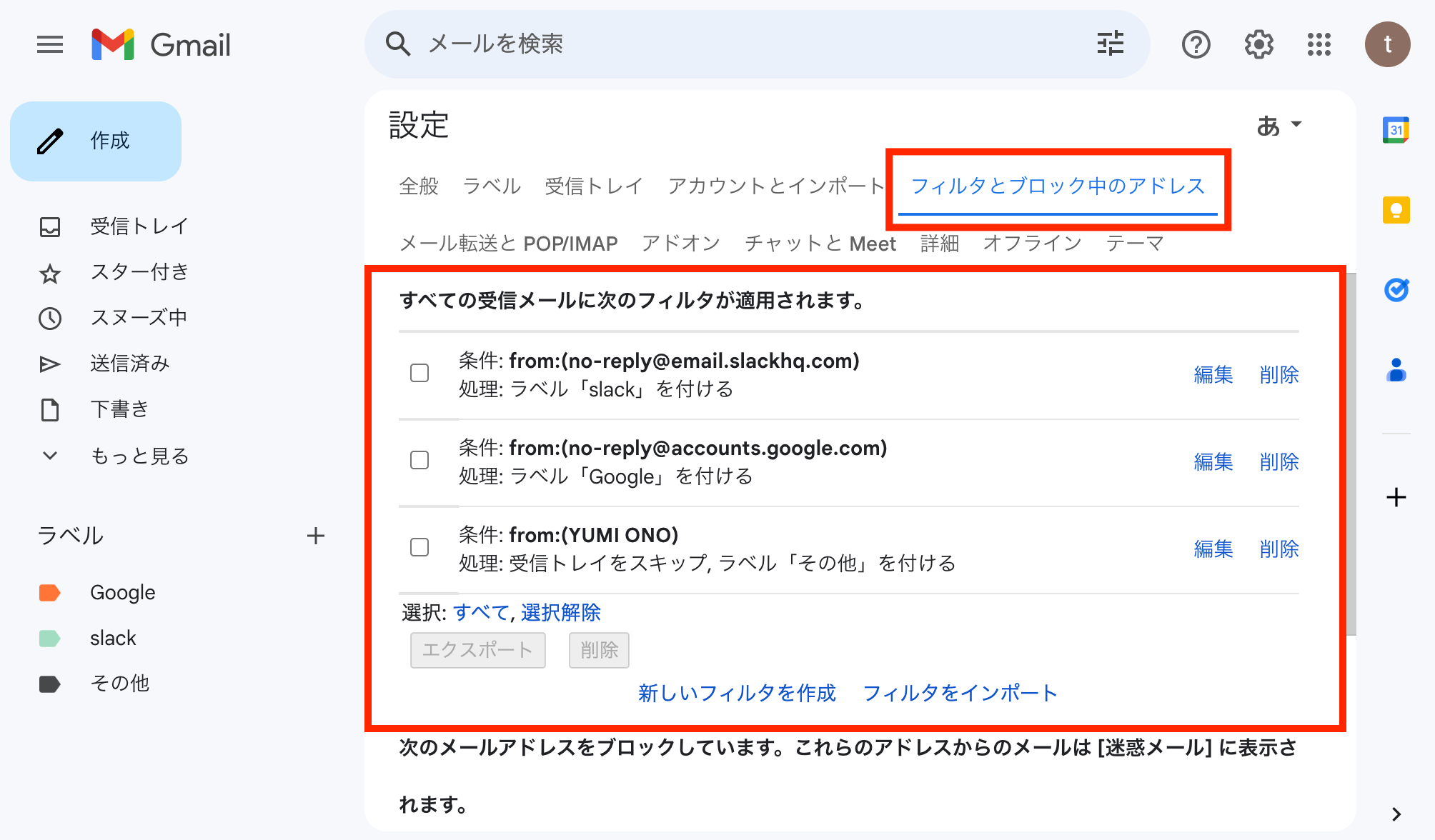This screenshot has height=840, width=1435.
Task: Click 選択解除 to deselect filters
Action: coord(561,613)
